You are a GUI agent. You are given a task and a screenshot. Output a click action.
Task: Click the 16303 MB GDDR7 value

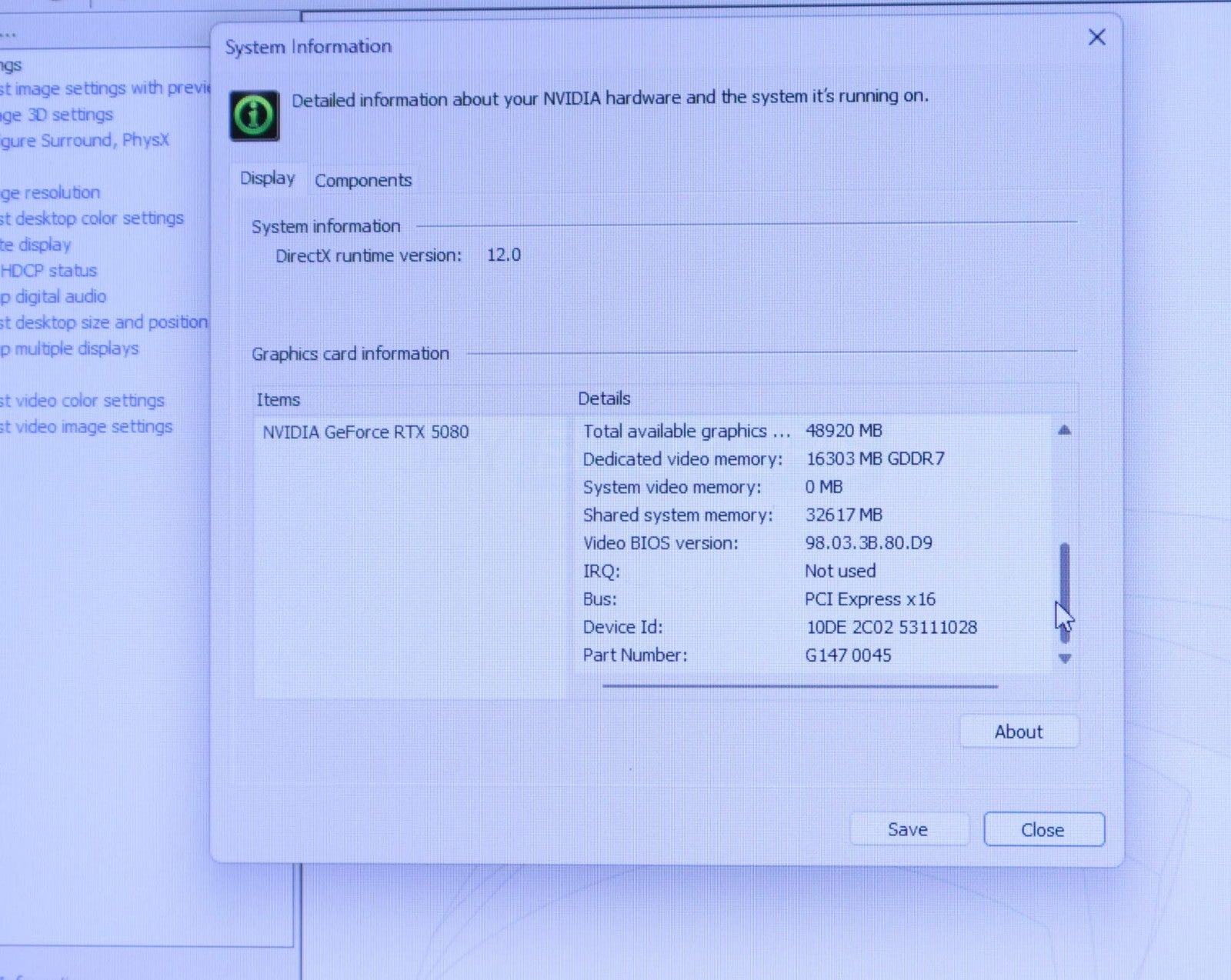point(876,459)
